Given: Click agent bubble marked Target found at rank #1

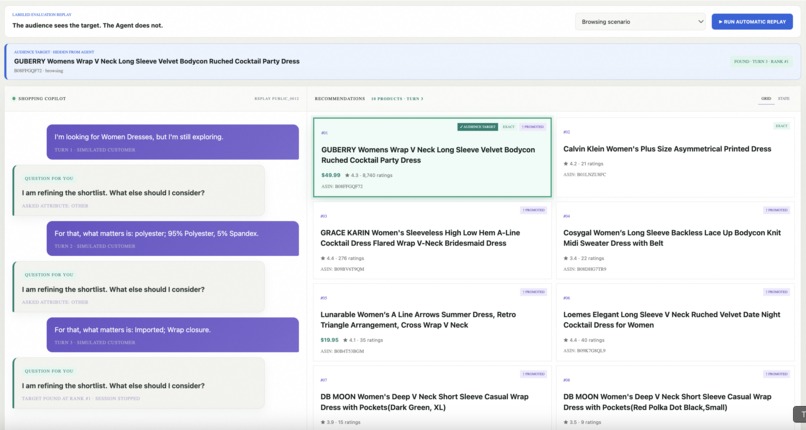Looking at the screenshot, I should [139, 383].
